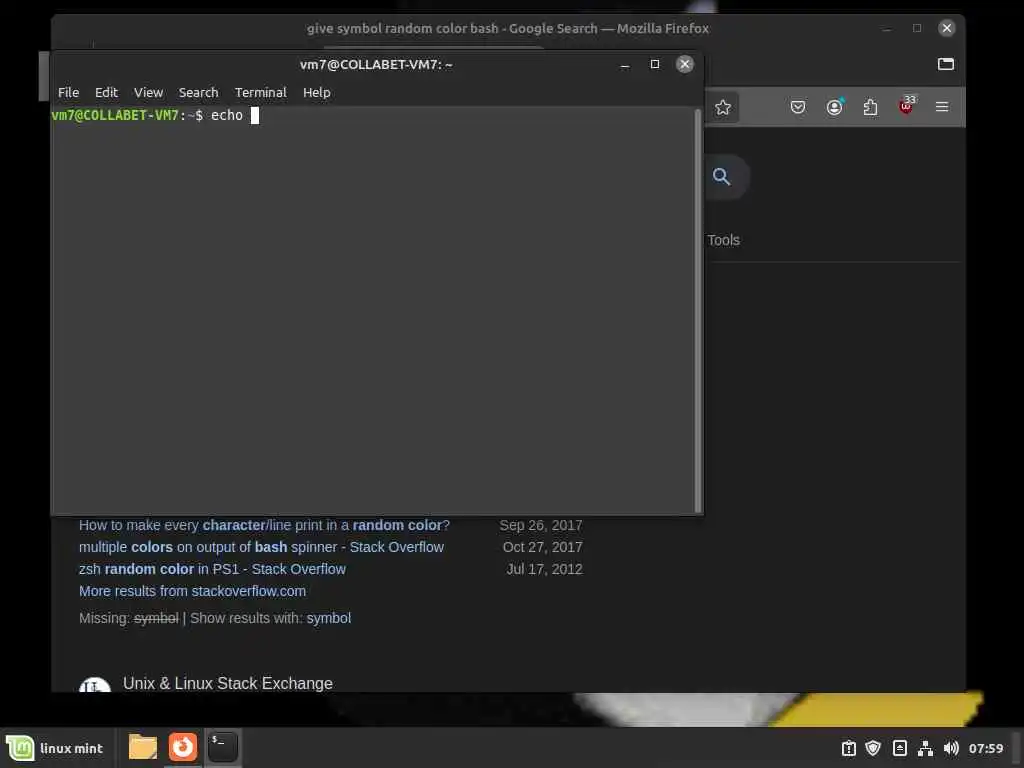Open update manager shield tray icon
The height and width of the screenshot is (768, 1024).
[x=873, y=748]
